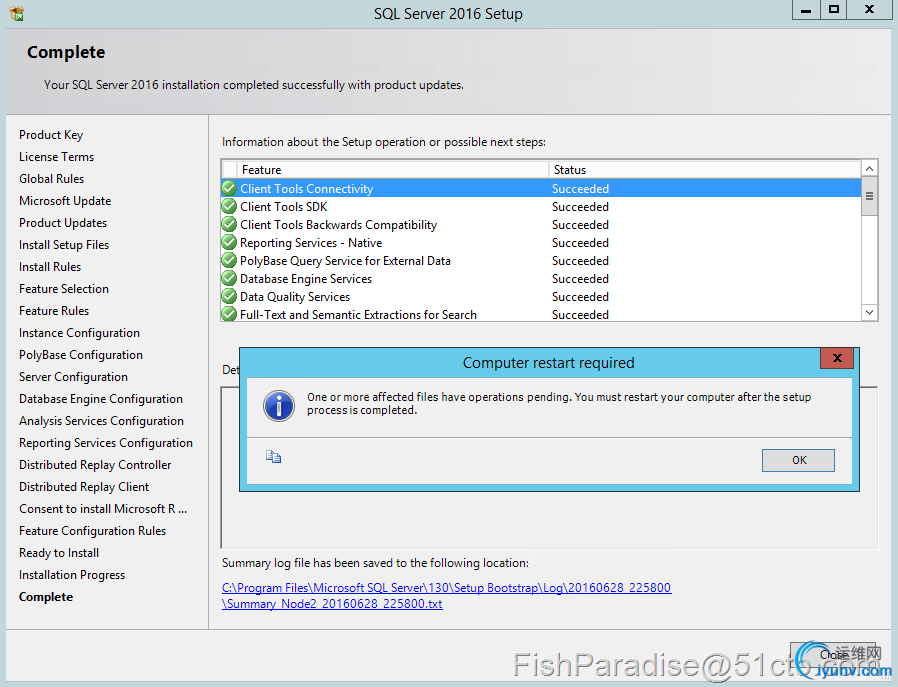
Task: Open the Summary log file link
Action: 446,595
